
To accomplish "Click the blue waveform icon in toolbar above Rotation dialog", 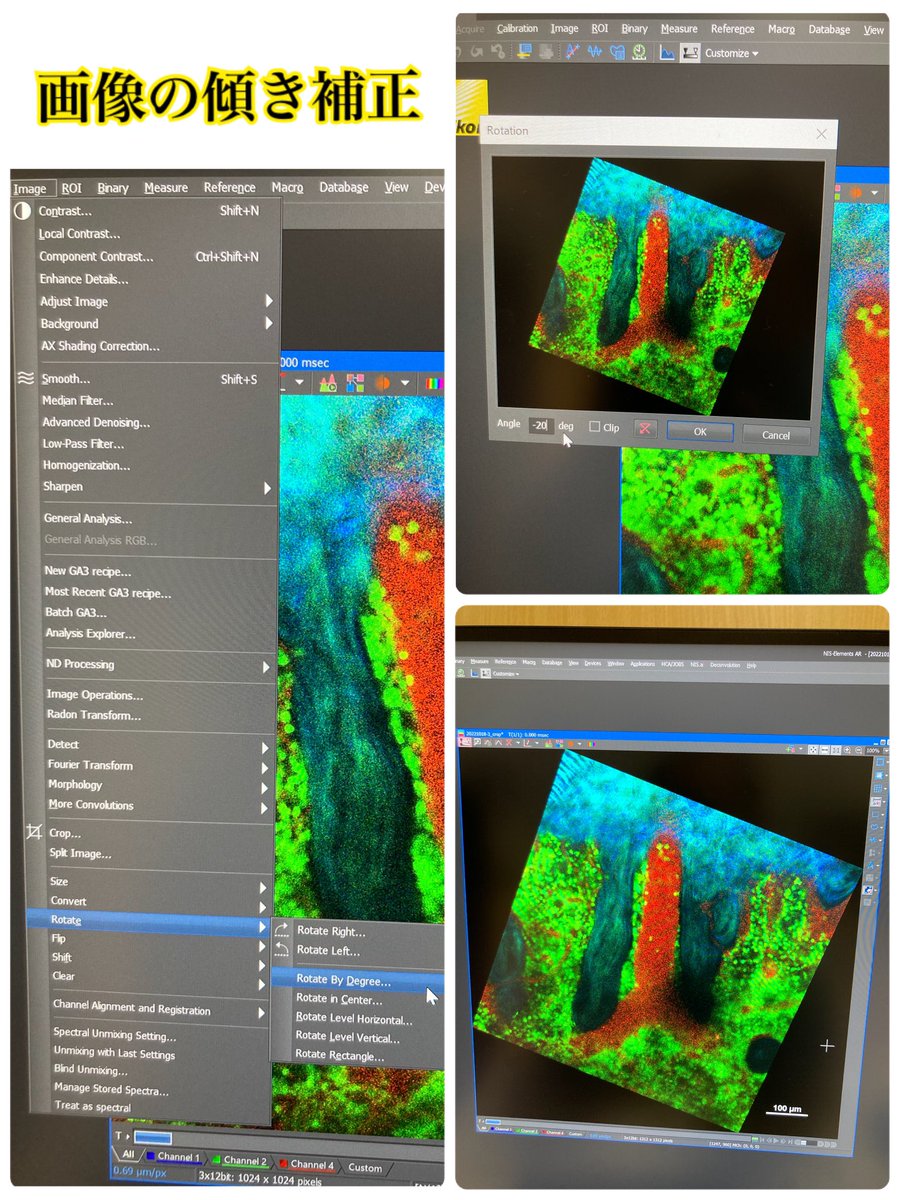I will [x=595, y=52].
